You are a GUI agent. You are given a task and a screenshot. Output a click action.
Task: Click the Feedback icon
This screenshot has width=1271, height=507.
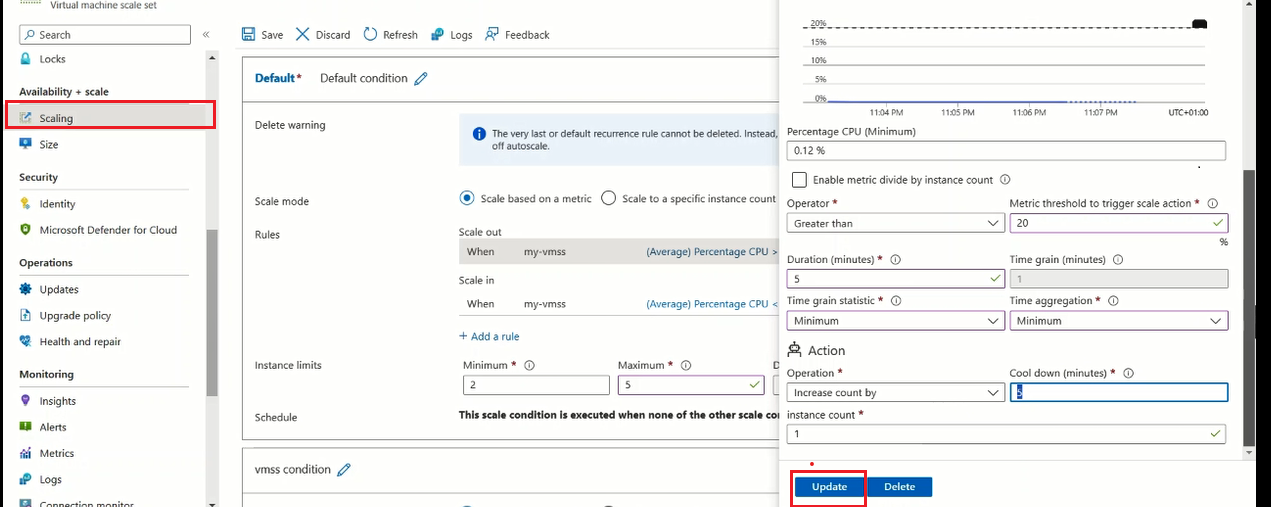coord(491,34)
